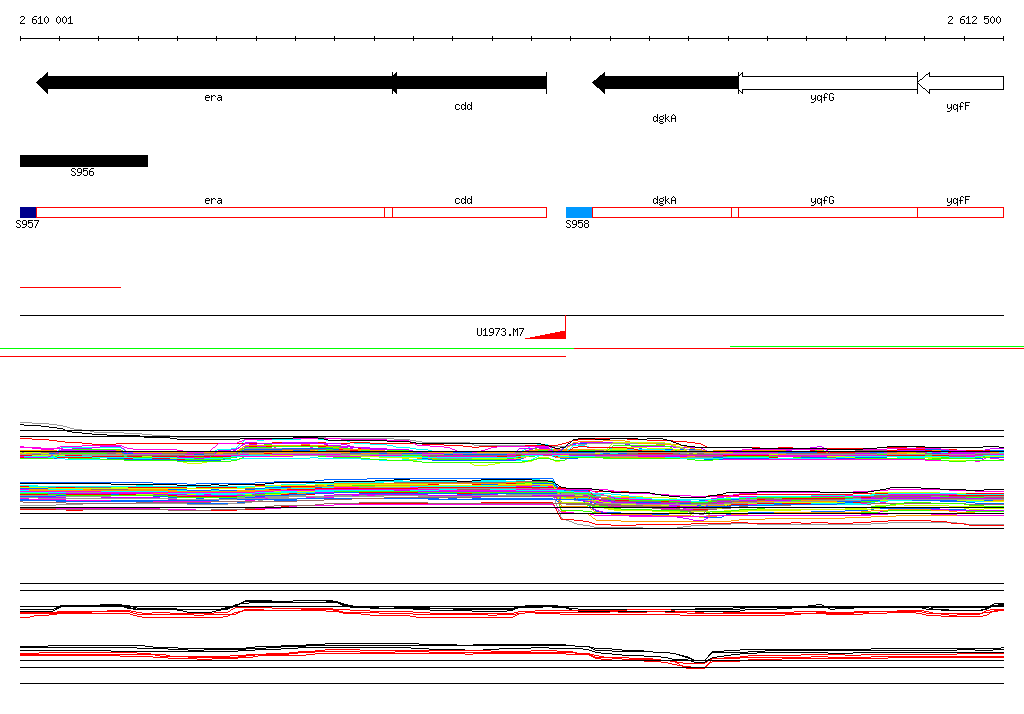Image resolution: width=1024 pixels, height=714 pixels.
Task: Click the dgkA label above the red box
Action: [664, 201]
